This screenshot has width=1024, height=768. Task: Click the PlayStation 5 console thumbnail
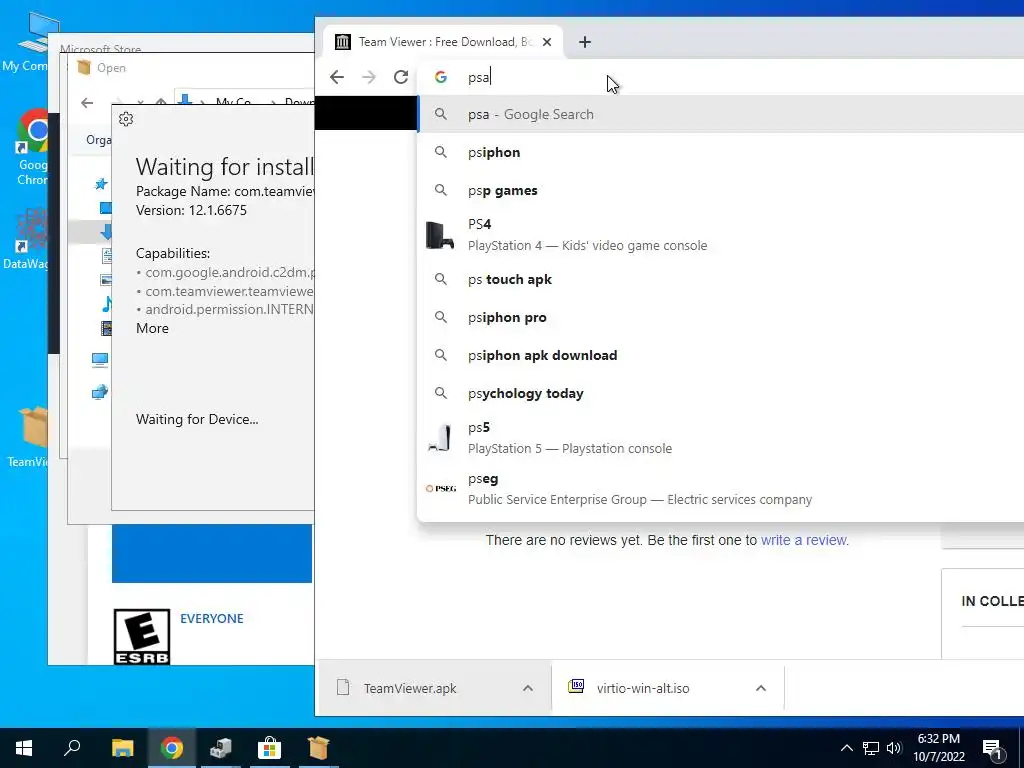coord(440,438)
